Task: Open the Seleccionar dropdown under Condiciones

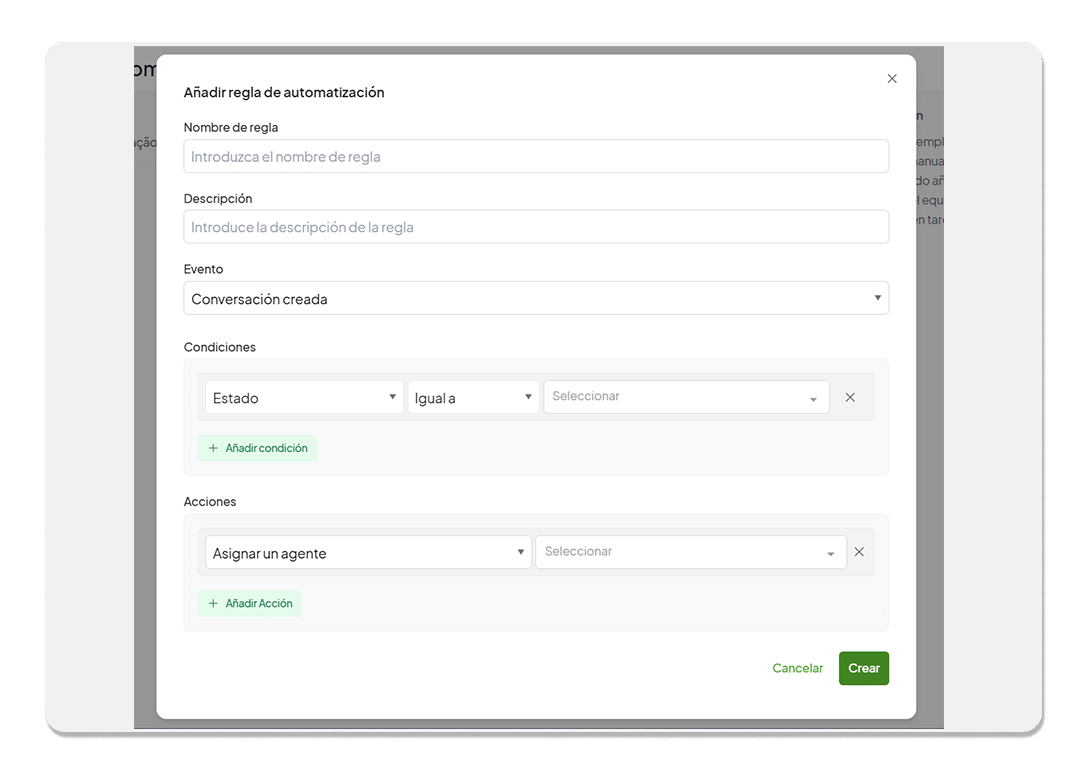Action: (686, 397)
